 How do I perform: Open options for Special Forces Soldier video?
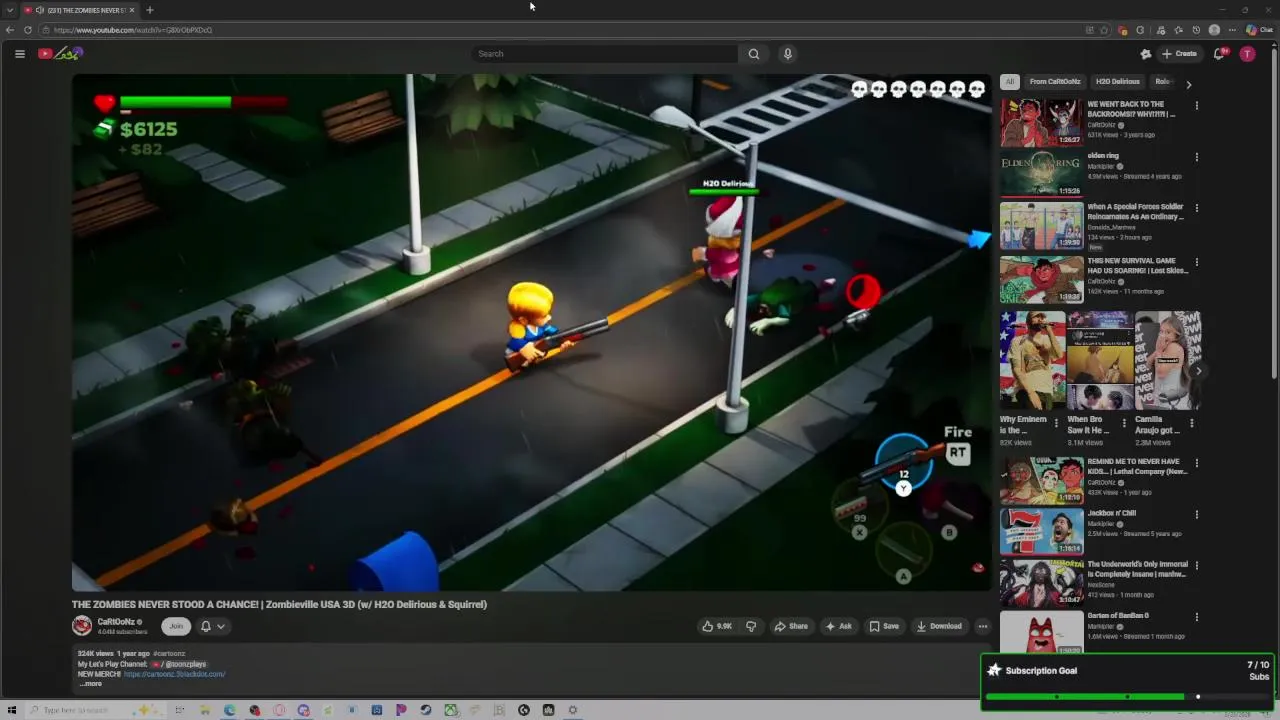coord(1196,209)
